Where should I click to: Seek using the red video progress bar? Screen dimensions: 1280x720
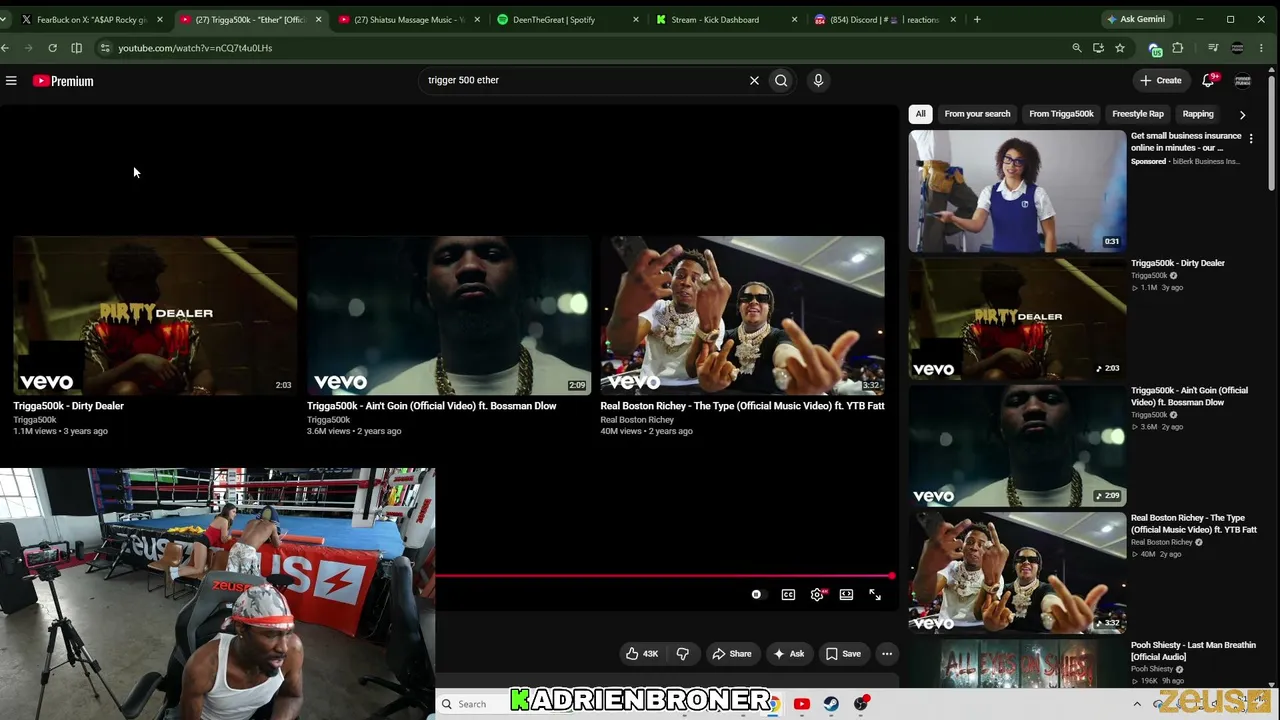(x=664, y=576)
